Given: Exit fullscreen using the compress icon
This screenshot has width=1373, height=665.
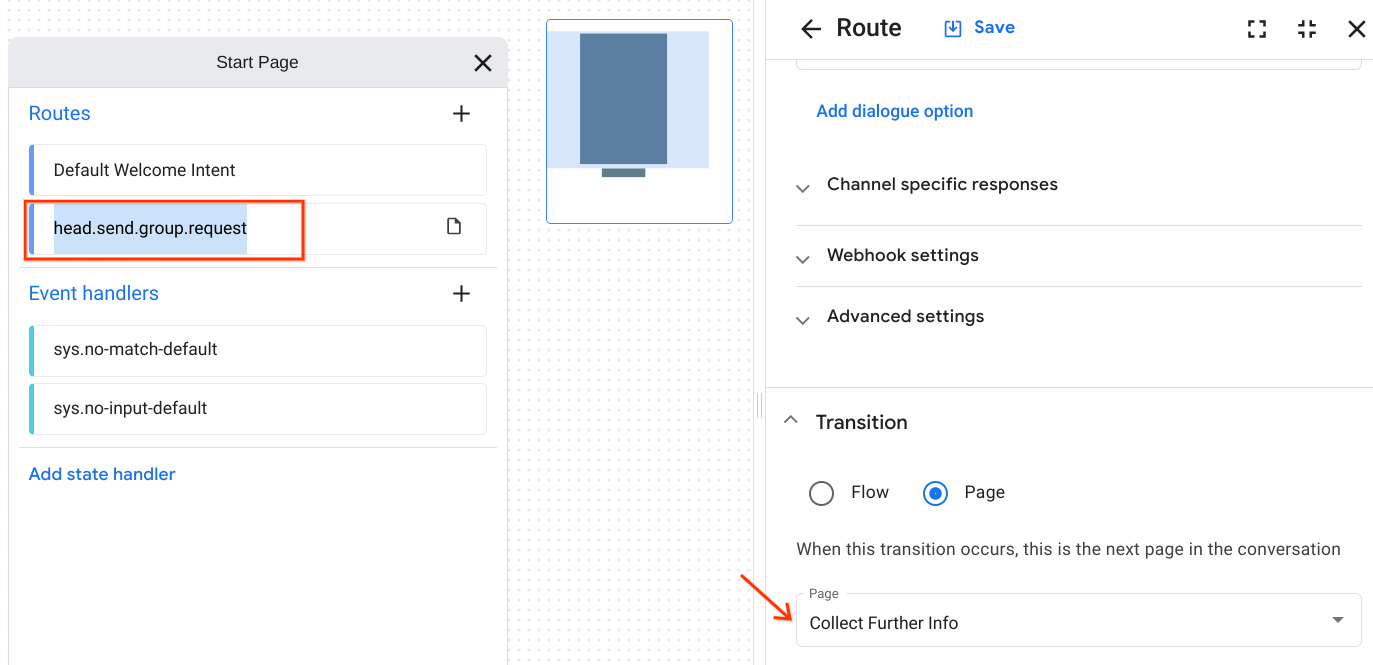Looking at the screenshot, I should pyautogui.click(x=1306, y=29).
